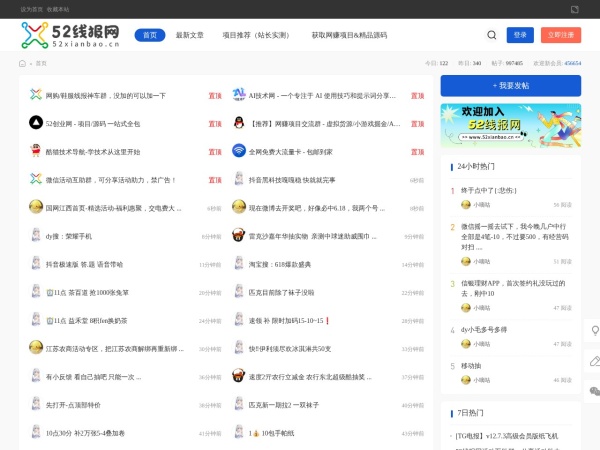Click the 52线报网 site logo

pos(70,35)
